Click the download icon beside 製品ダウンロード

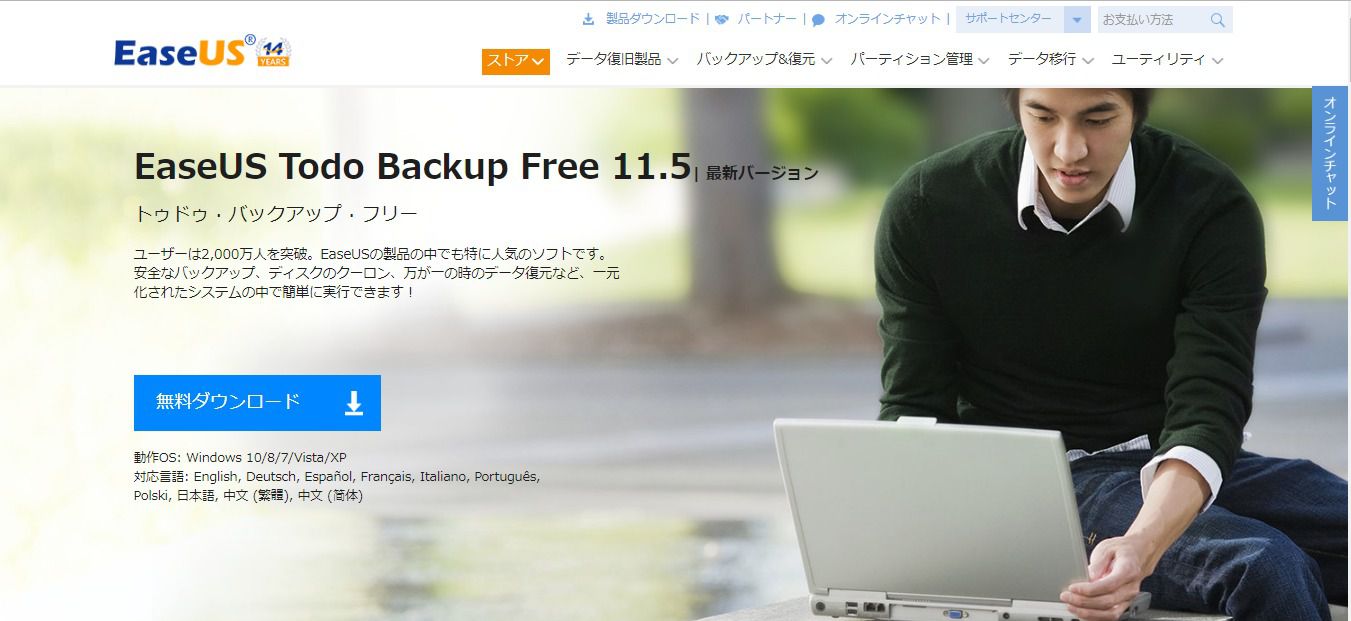coord(588,19)
